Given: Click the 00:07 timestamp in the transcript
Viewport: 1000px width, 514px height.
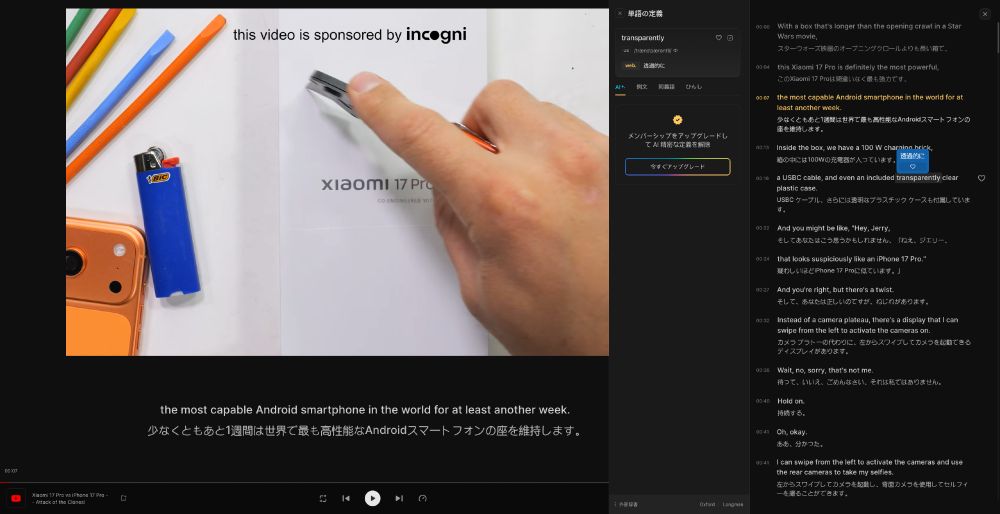Looking at the screenshot, I should coord(762,98).
